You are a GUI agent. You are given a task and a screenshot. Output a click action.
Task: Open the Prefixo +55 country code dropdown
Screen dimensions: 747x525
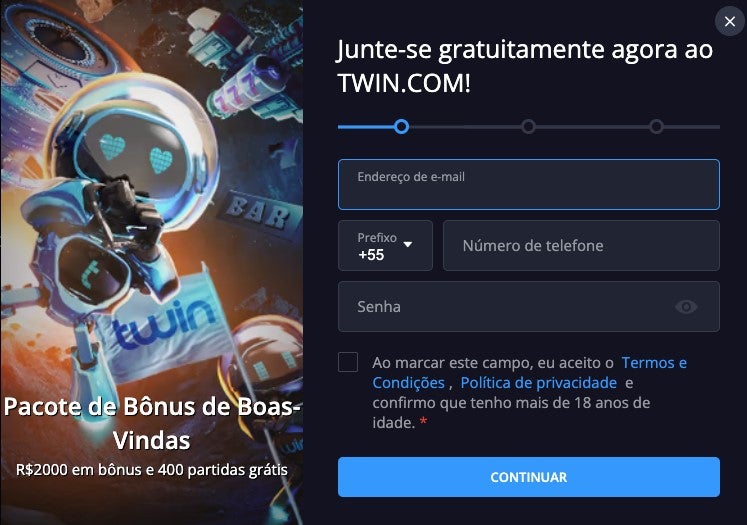point(385,245)
